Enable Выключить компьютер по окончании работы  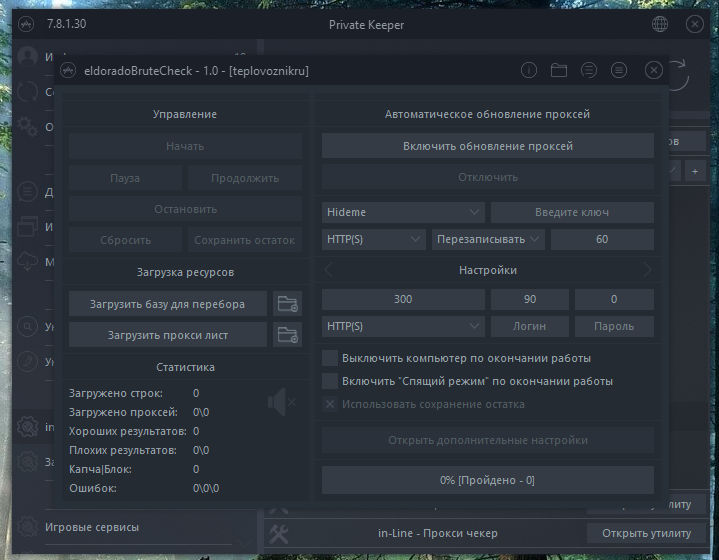point(330,358)
